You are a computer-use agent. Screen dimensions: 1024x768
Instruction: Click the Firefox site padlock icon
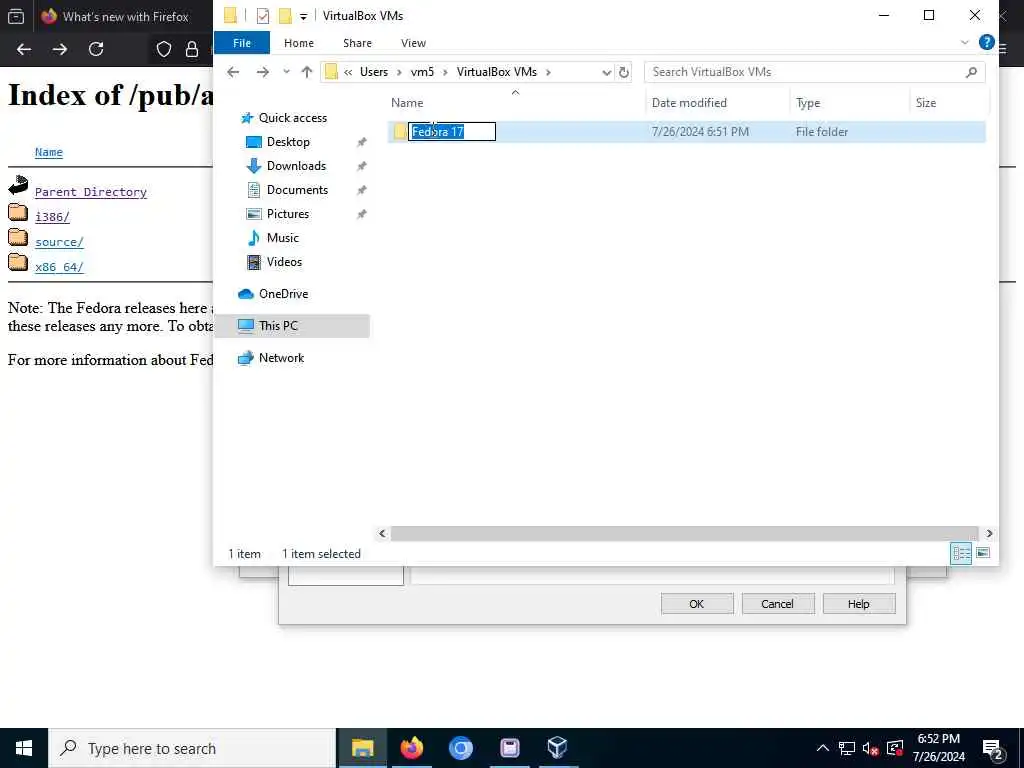coord(191,49)
